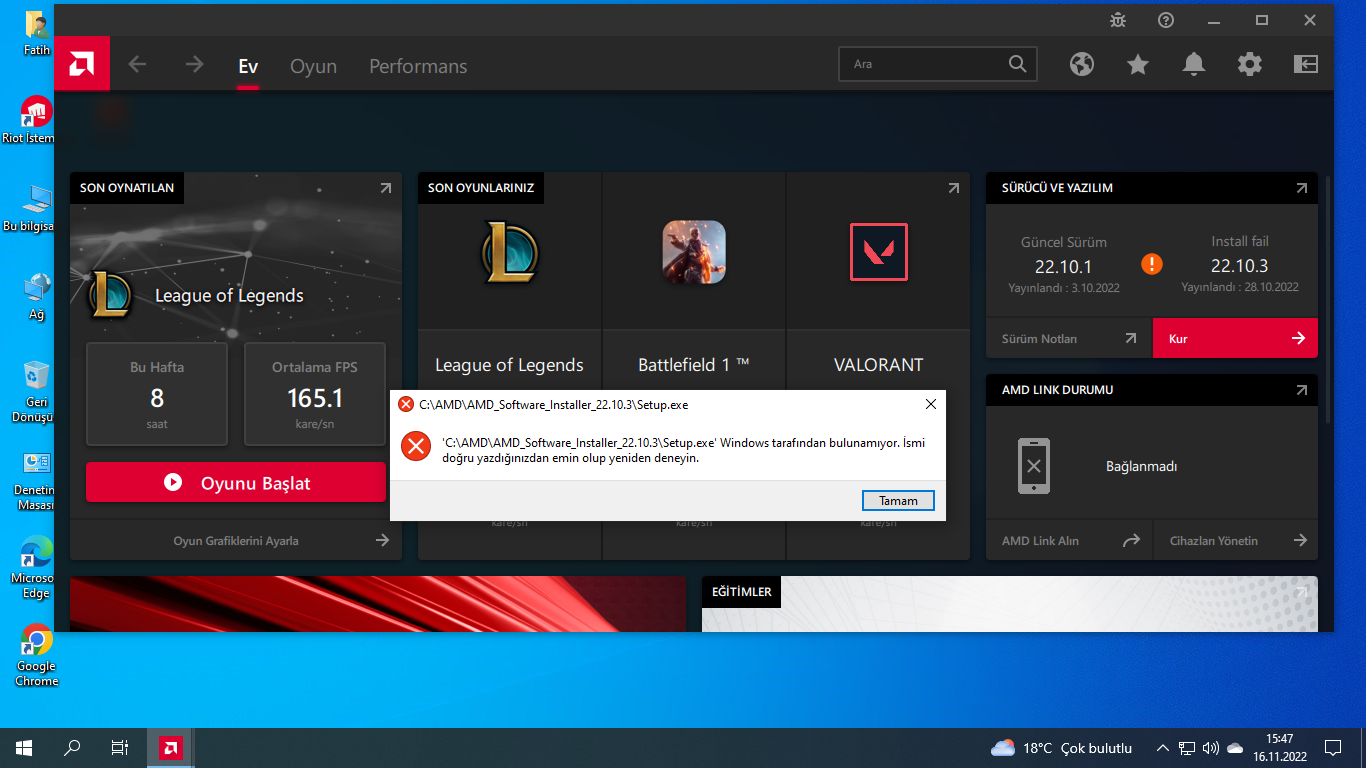Open help via question mark icon
Viewport: 1366px width, 768px height.
[1166, 20]
